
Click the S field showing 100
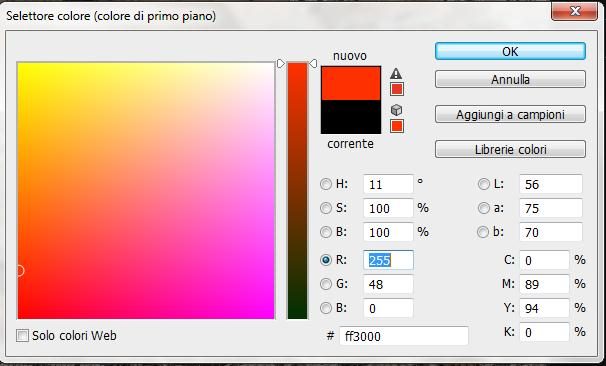click(388, 208)
